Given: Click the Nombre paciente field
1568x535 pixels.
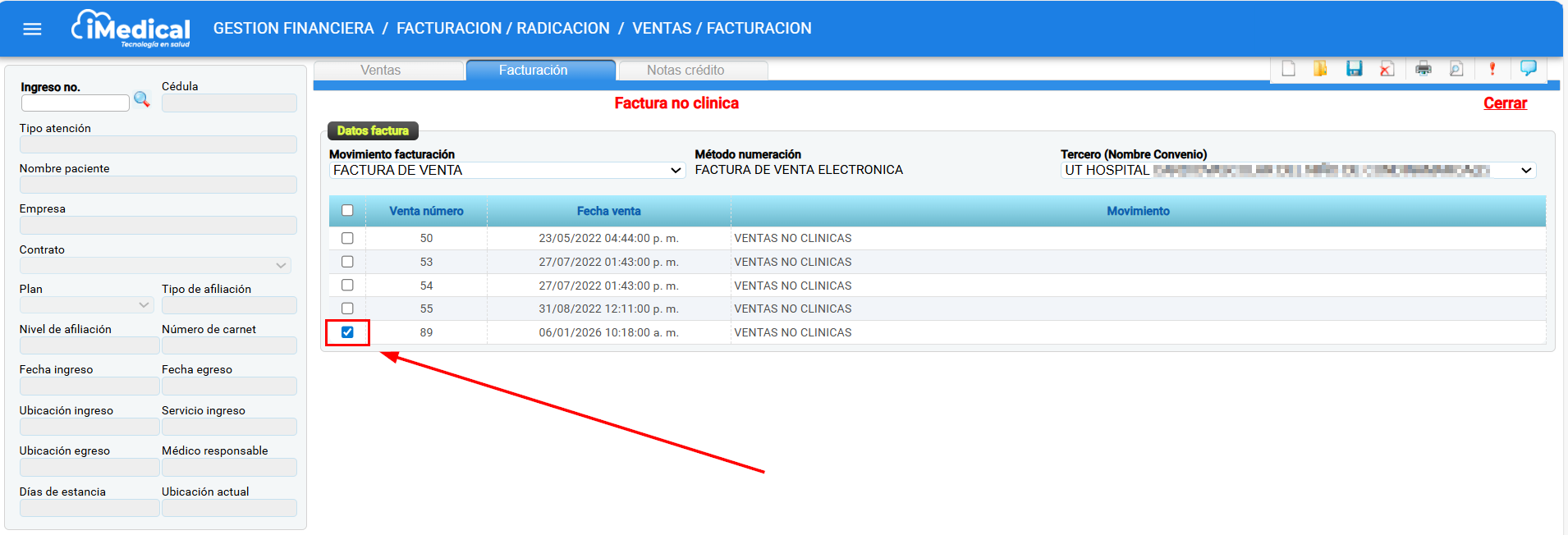Looking at the screenshot, I should (x=158, y=185).
